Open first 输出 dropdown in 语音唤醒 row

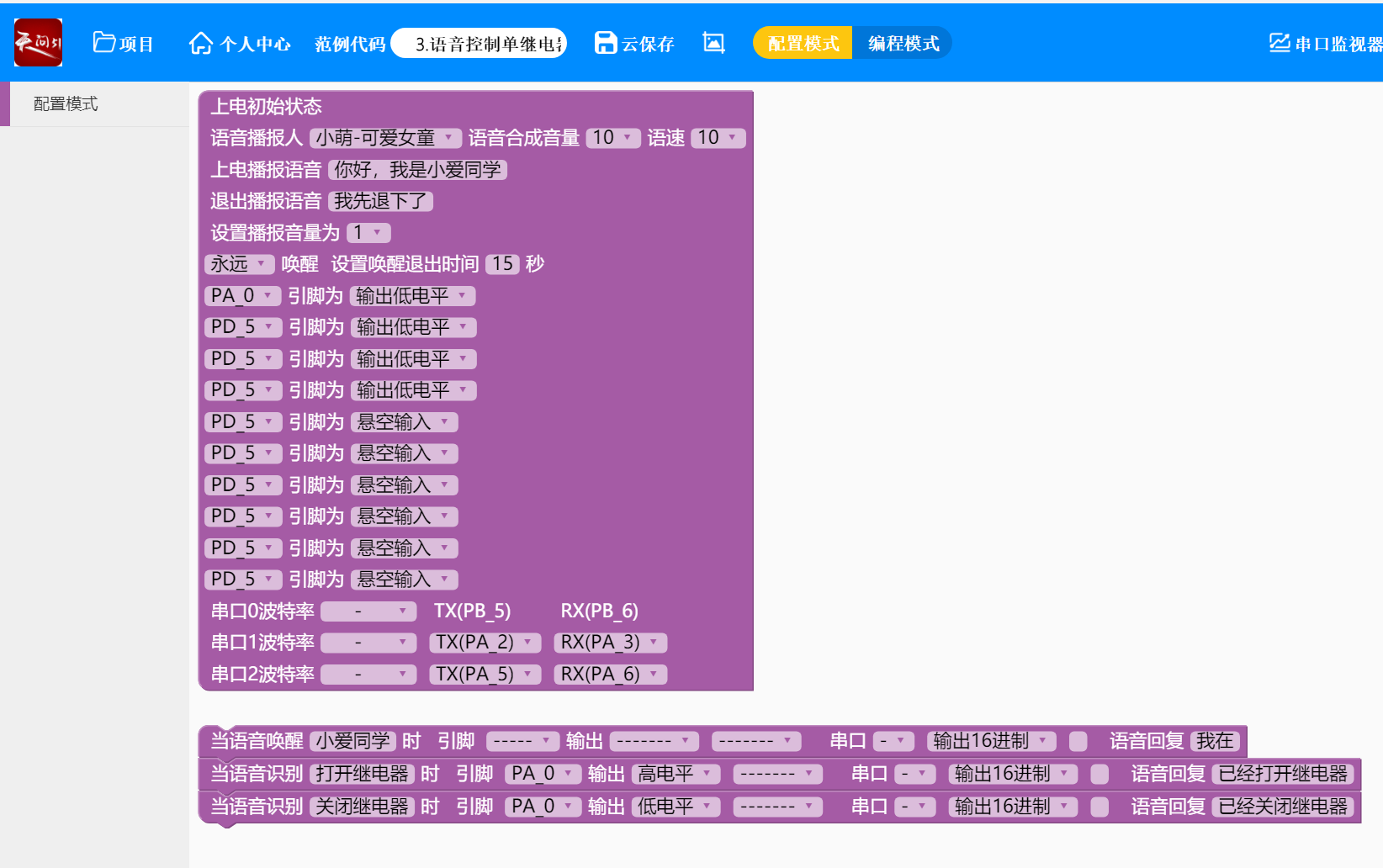coord(654,741)
